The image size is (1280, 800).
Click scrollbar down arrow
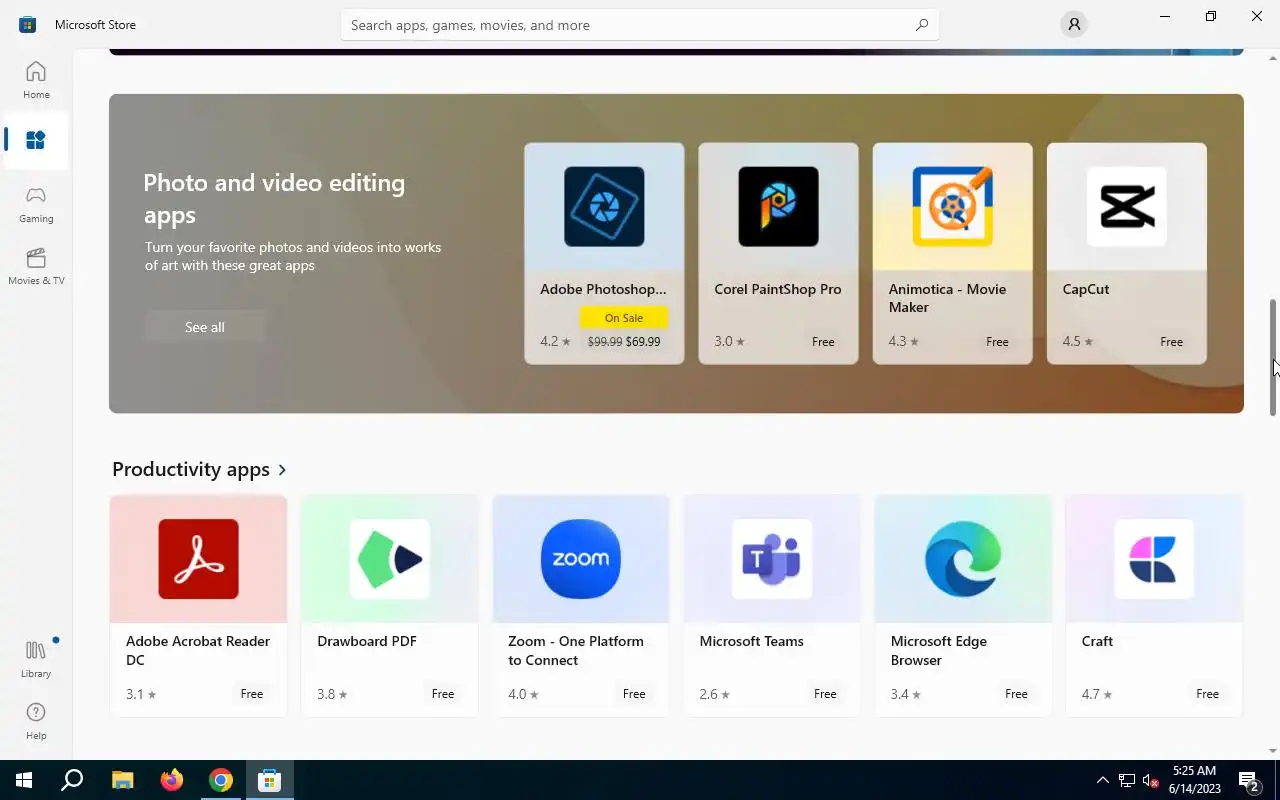click(x=1273, y=750)
